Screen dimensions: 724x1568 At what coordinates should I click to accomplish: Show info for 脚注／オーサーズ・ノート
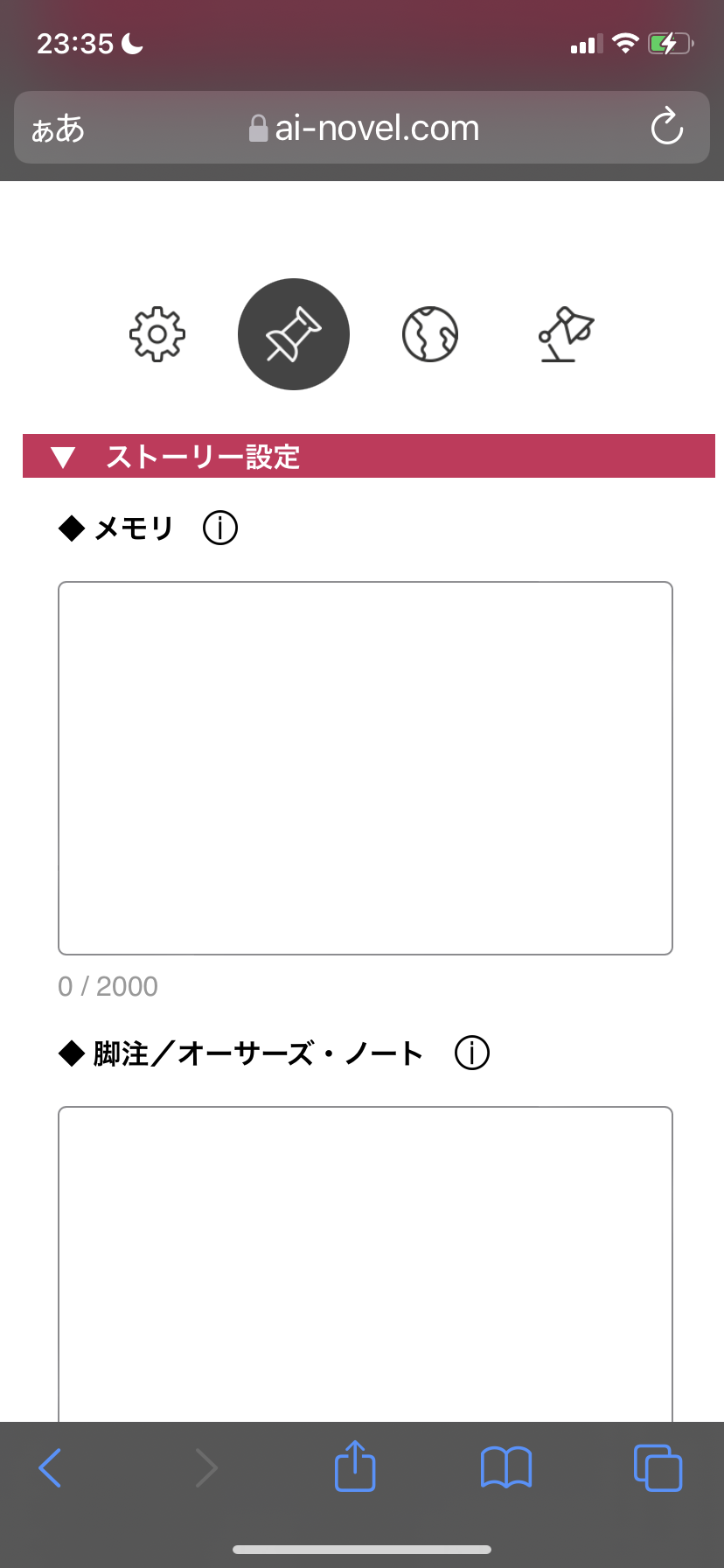[x=472, y=1053]
